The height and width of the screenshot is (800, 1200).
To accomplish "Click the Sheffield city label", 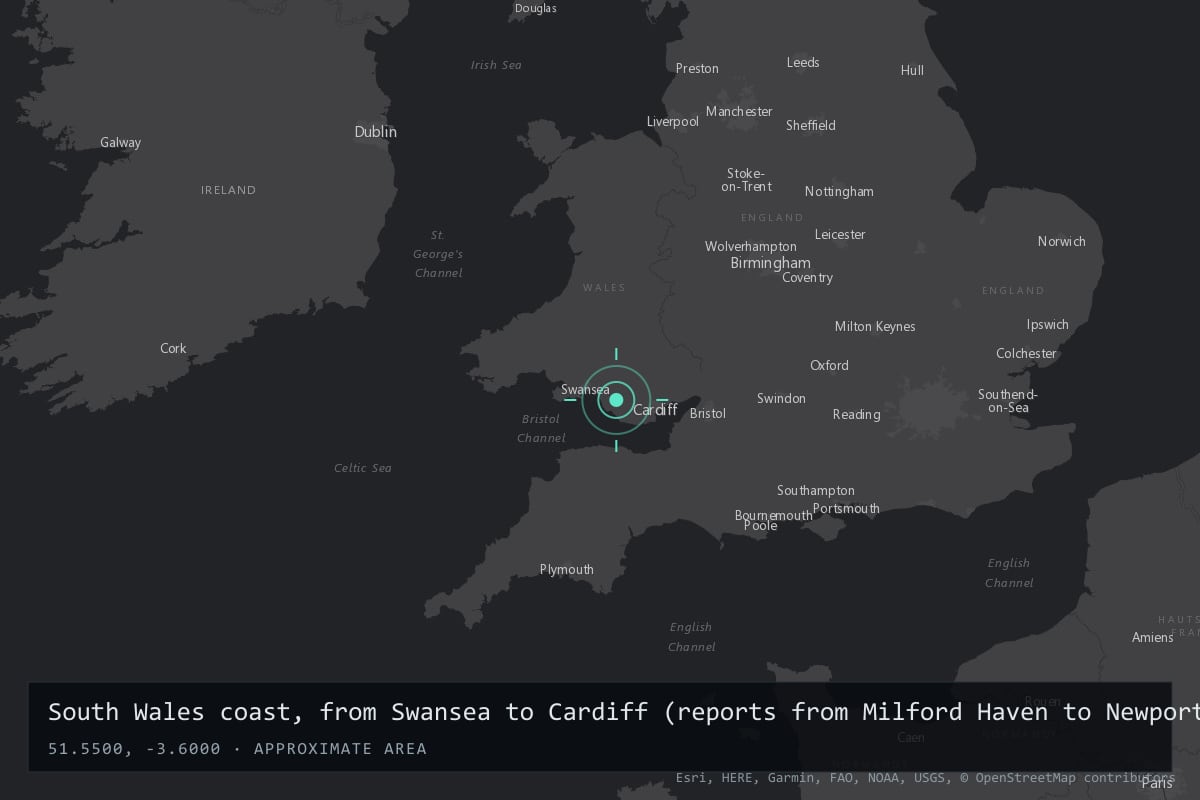I will click(810, 125).
